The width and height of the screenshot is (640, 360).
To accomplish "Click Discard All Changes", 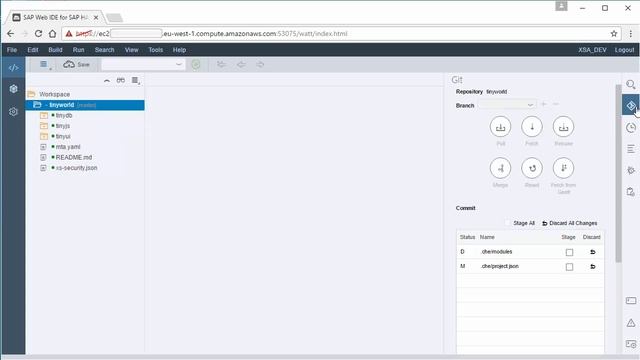I will [569, 223].
